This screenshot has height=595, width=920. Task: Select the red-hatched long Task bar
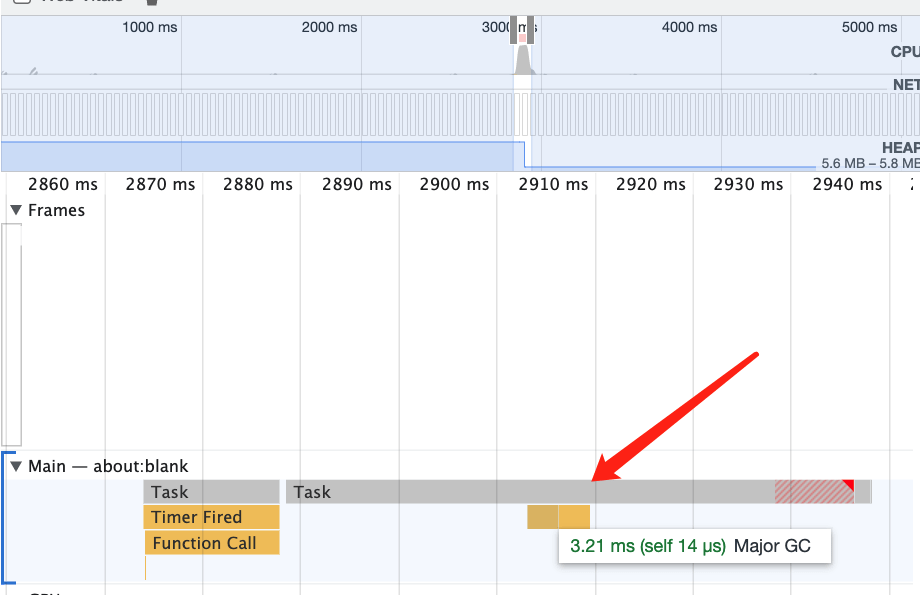click(x=810, y=491)
